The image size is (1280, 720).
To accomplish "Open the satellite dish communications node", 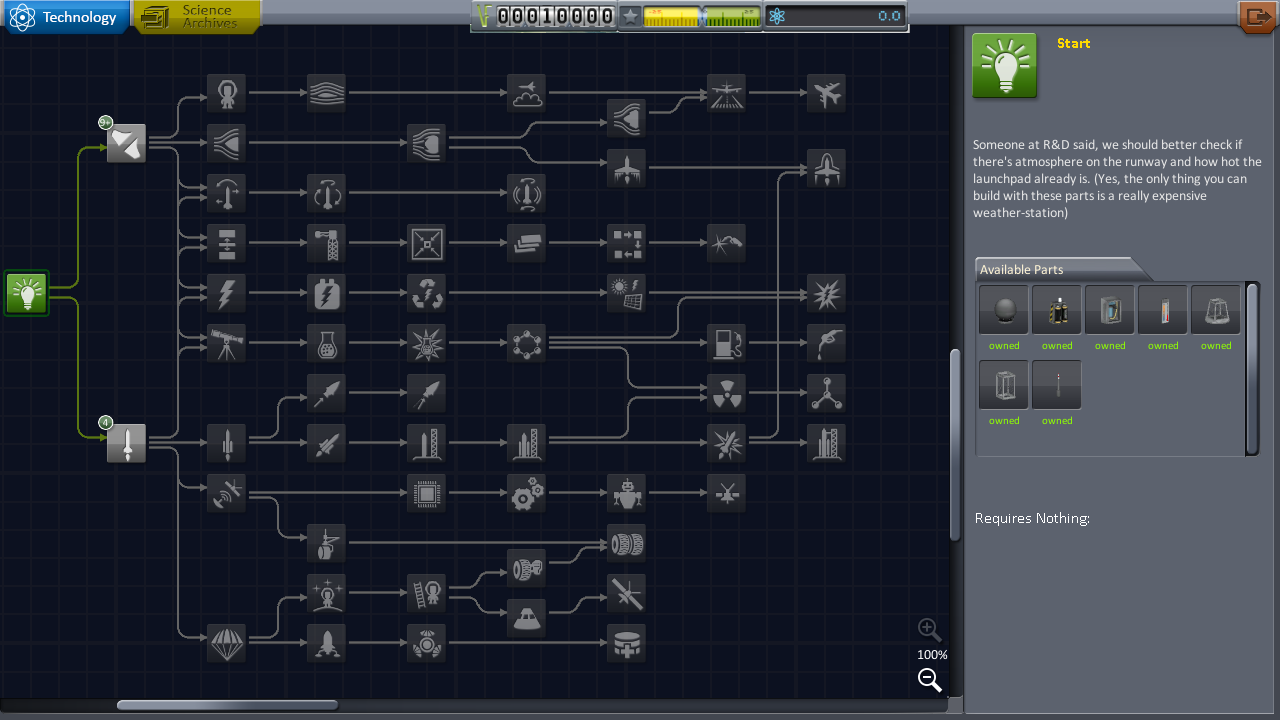I will pyautogui.click(x=226, y=493).
